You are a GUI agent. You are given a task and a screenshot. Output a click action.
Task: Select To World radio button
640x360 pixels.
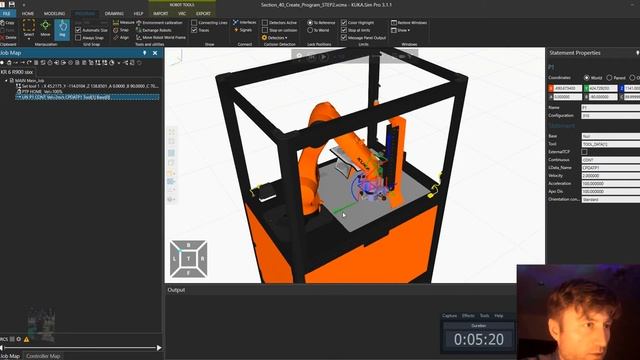point(310,30)
